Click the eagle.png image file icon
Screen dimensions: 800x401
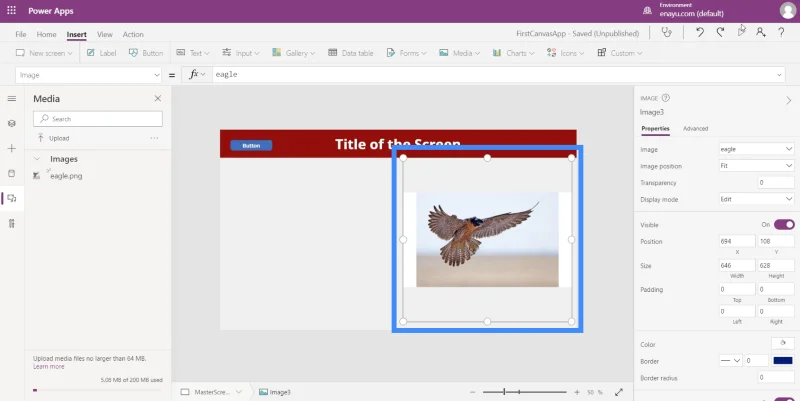tap(36, 176)
